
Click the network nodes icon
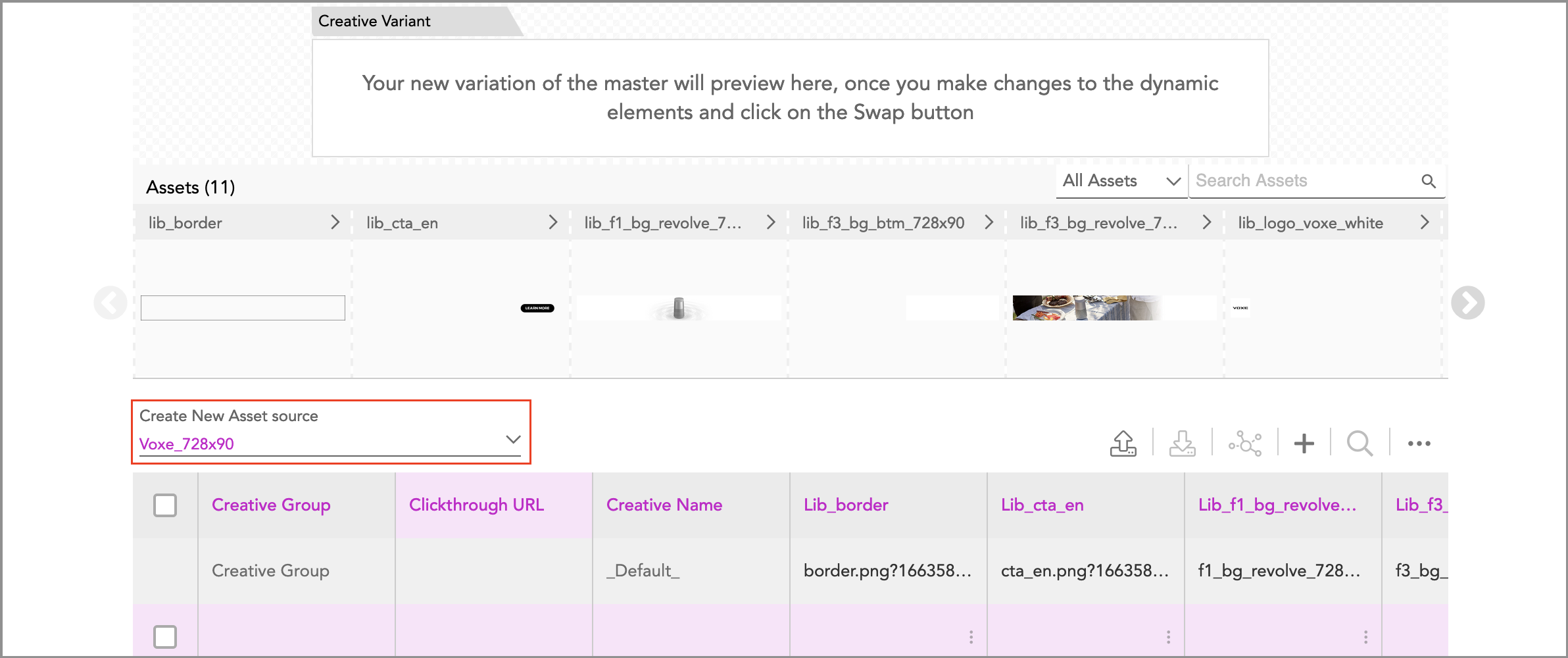click(1244, 443)
